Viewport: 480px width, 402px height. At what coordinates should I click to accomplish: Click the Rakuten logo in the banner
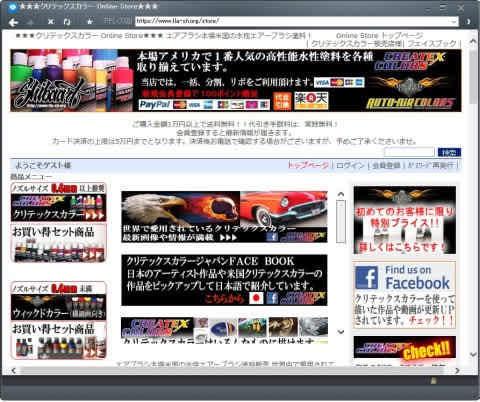[x=311, y=101]
